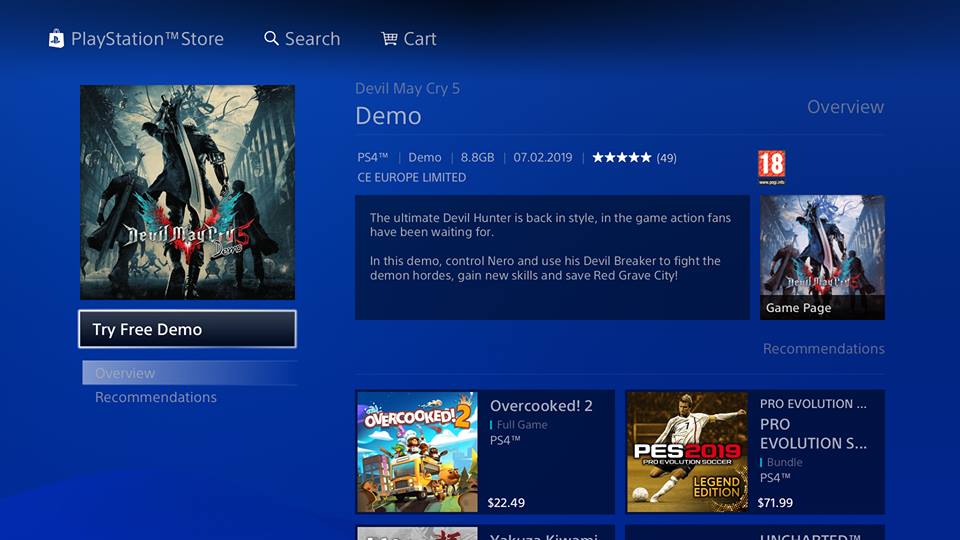Click the Search magnifying glass icon
The image size is (960, 540).
[x=271, y=39]
